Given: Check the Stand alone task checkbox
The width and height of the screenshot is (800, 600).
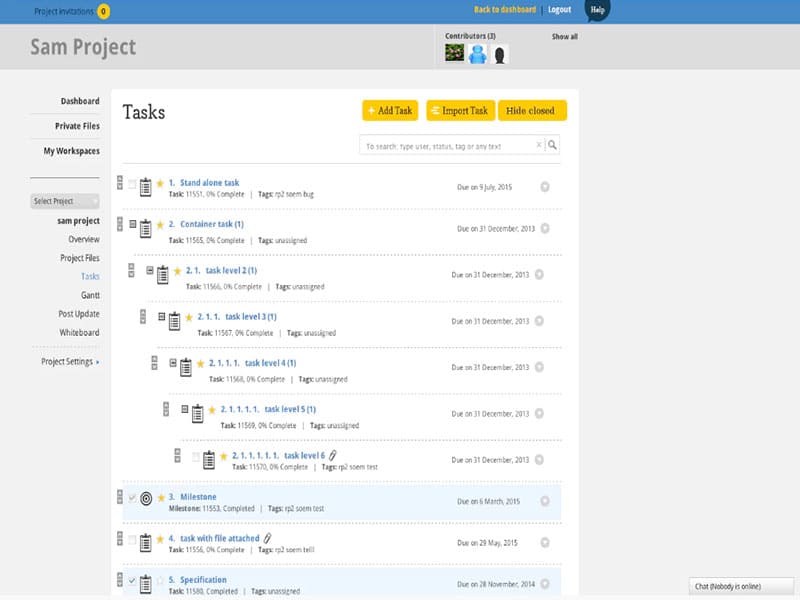Looking at the screenshot, I should click(132, 184).
